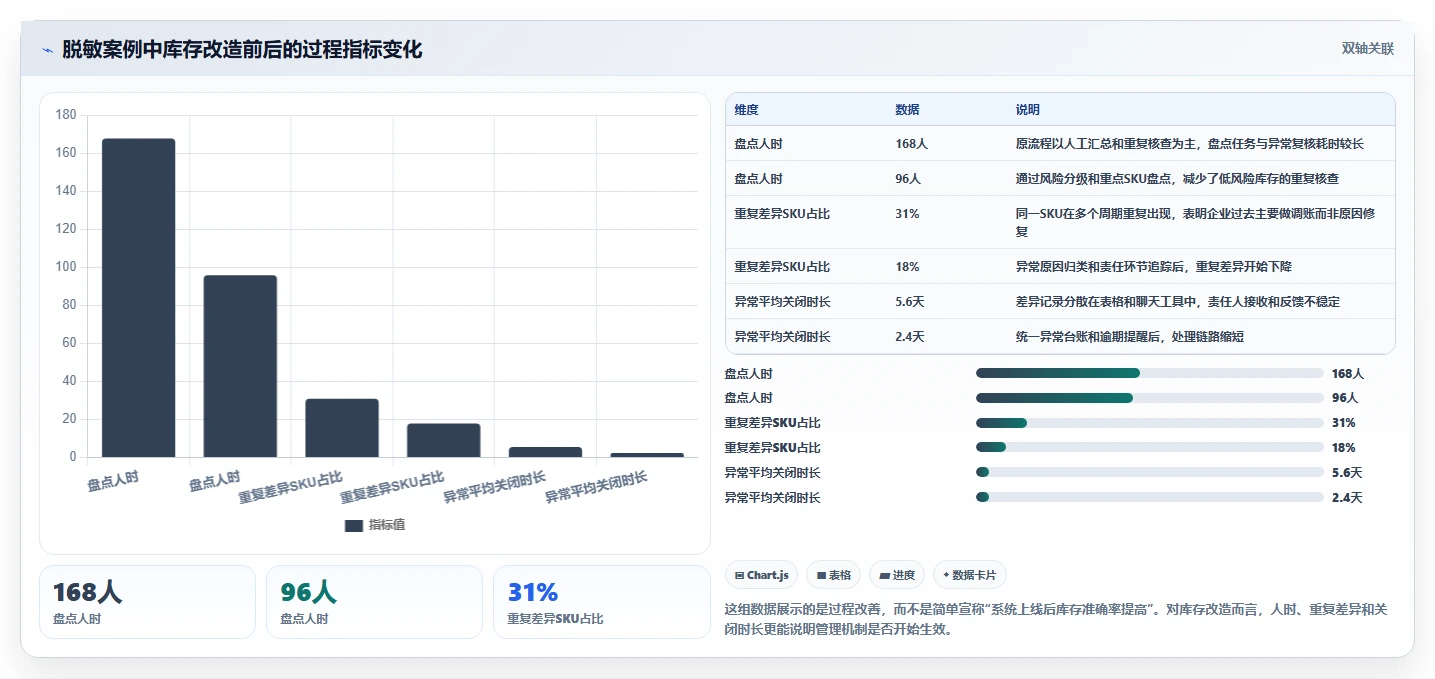
Task: Click the chart bar reaching 18
Action: (x=443, y=440)
